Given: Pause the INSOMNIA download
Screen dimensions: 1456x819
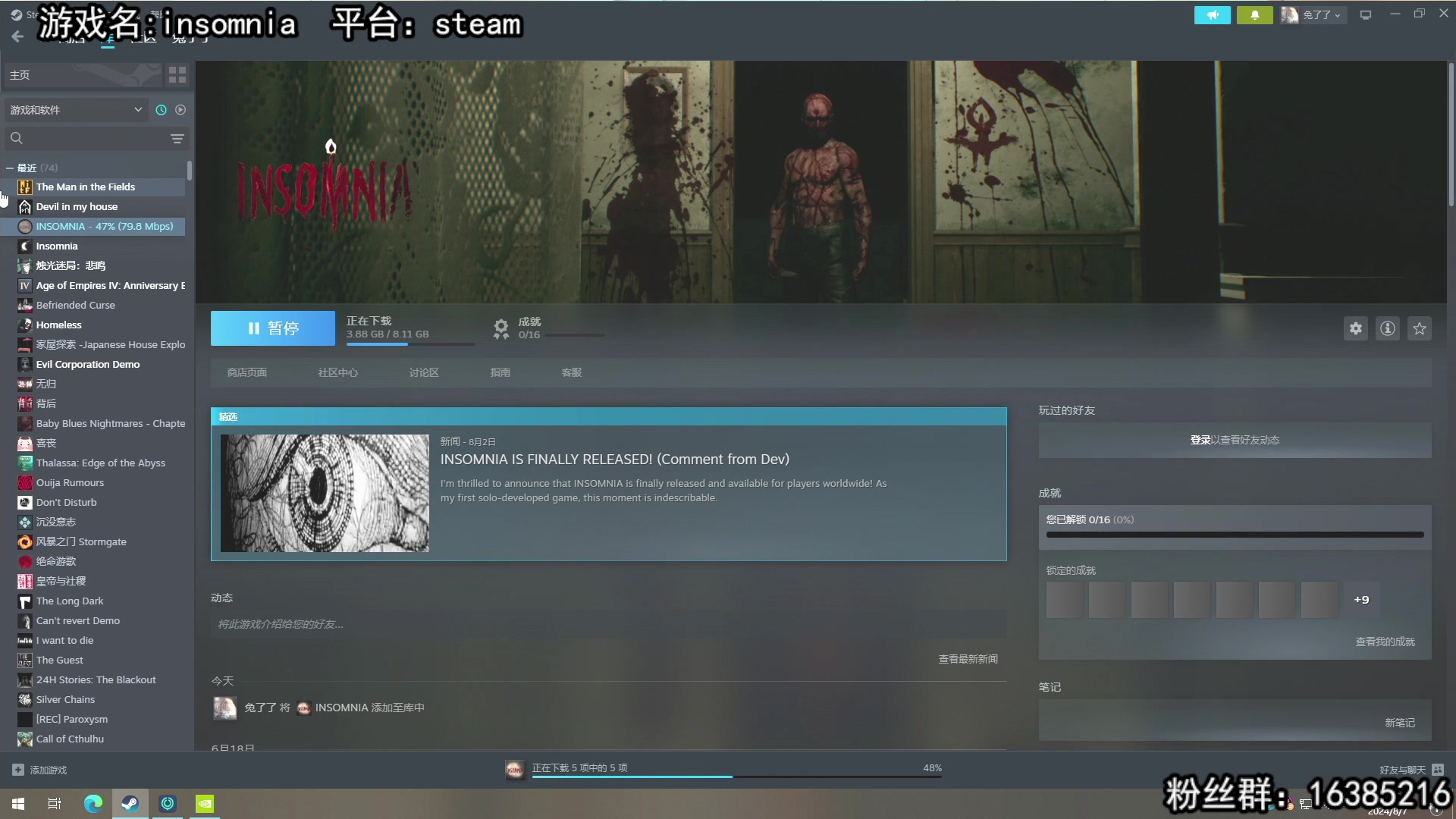Looking at the screenshot, I should coord(273,328).
